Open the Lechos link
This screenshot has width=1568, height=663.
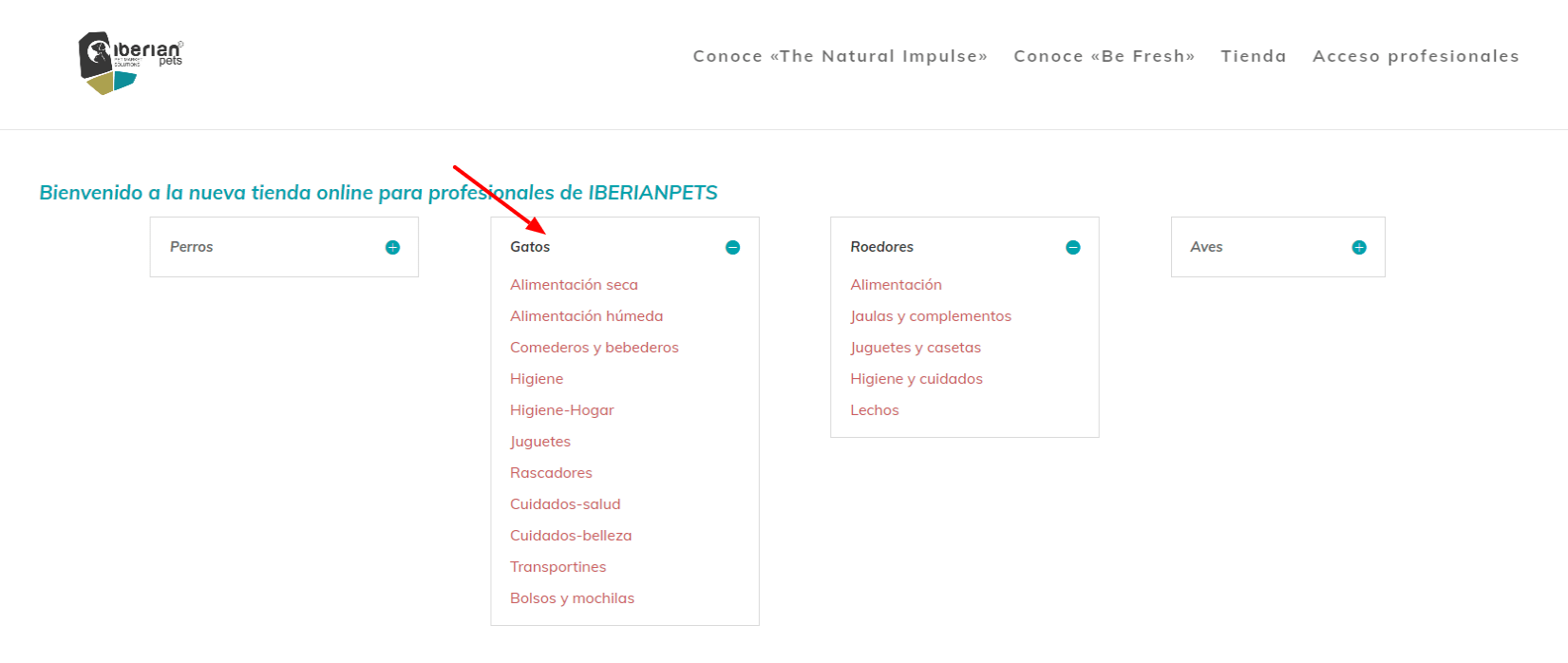coord(875,410)
